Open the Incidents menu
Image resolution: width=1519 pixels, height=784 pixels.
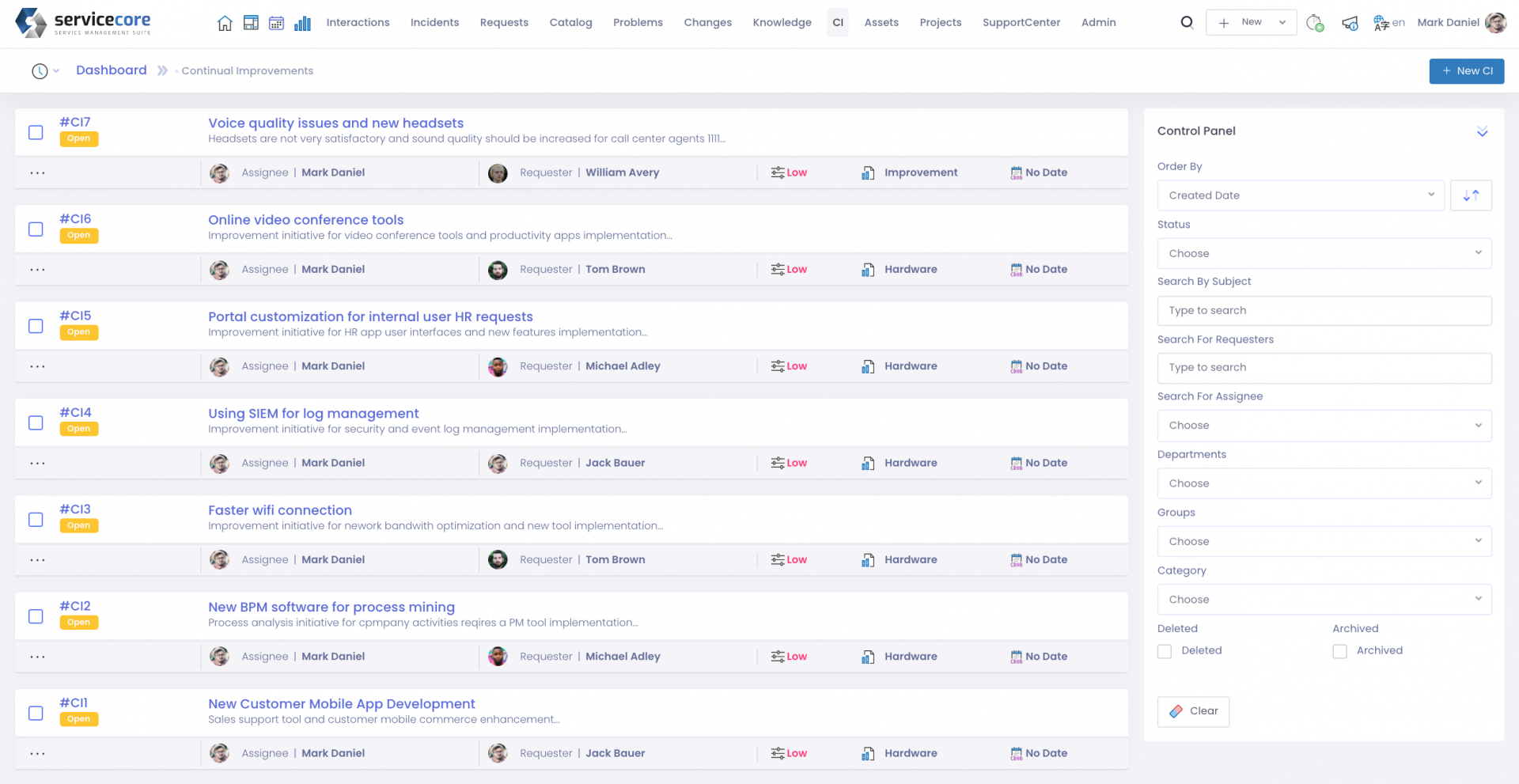coord(434,22)
